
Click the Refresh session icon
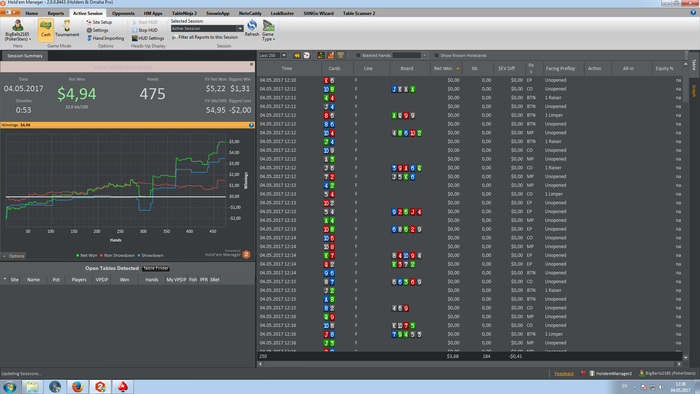252,28
